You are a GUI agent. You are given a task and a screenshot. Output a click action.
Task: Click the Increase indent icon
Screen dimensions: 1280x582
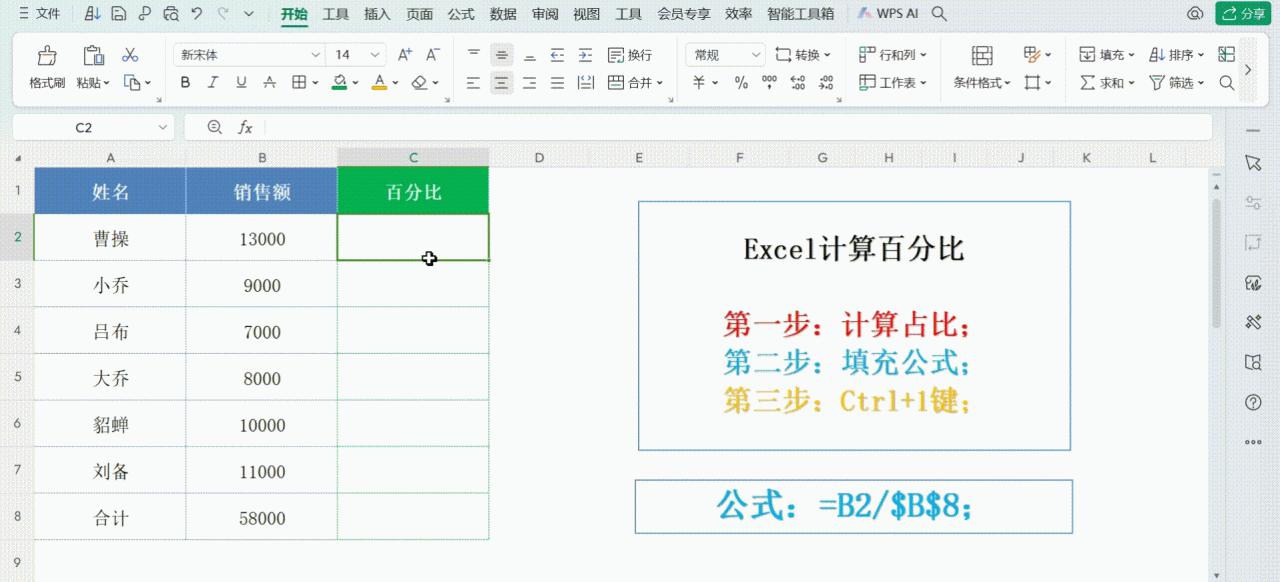tap(586, 55)
